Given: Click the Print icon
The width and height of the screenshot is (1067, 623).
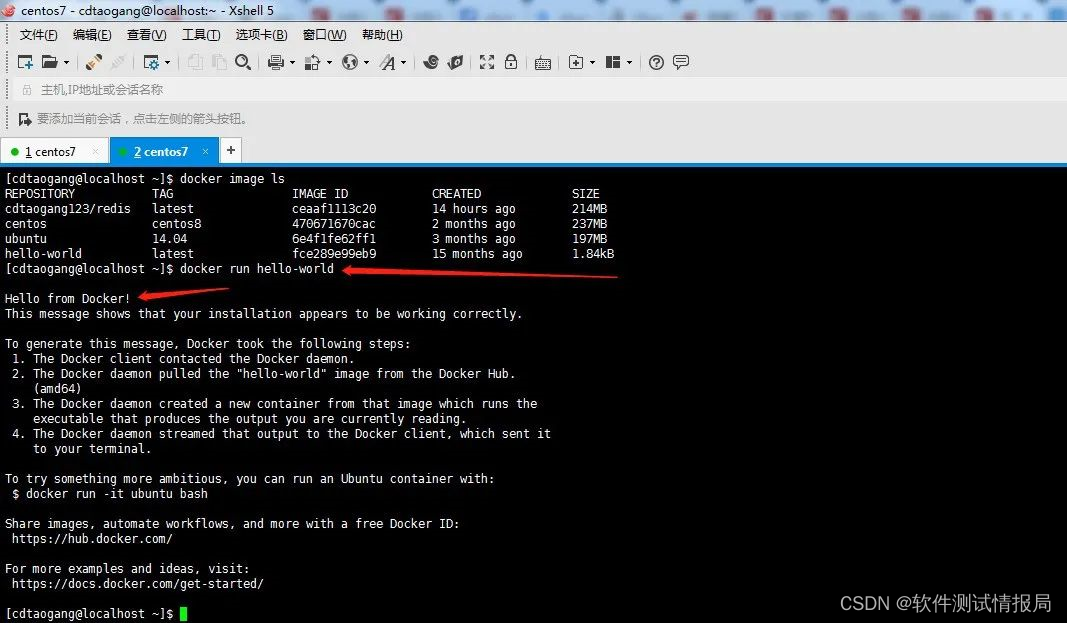Looking at the screenshot, I should 276,63.
